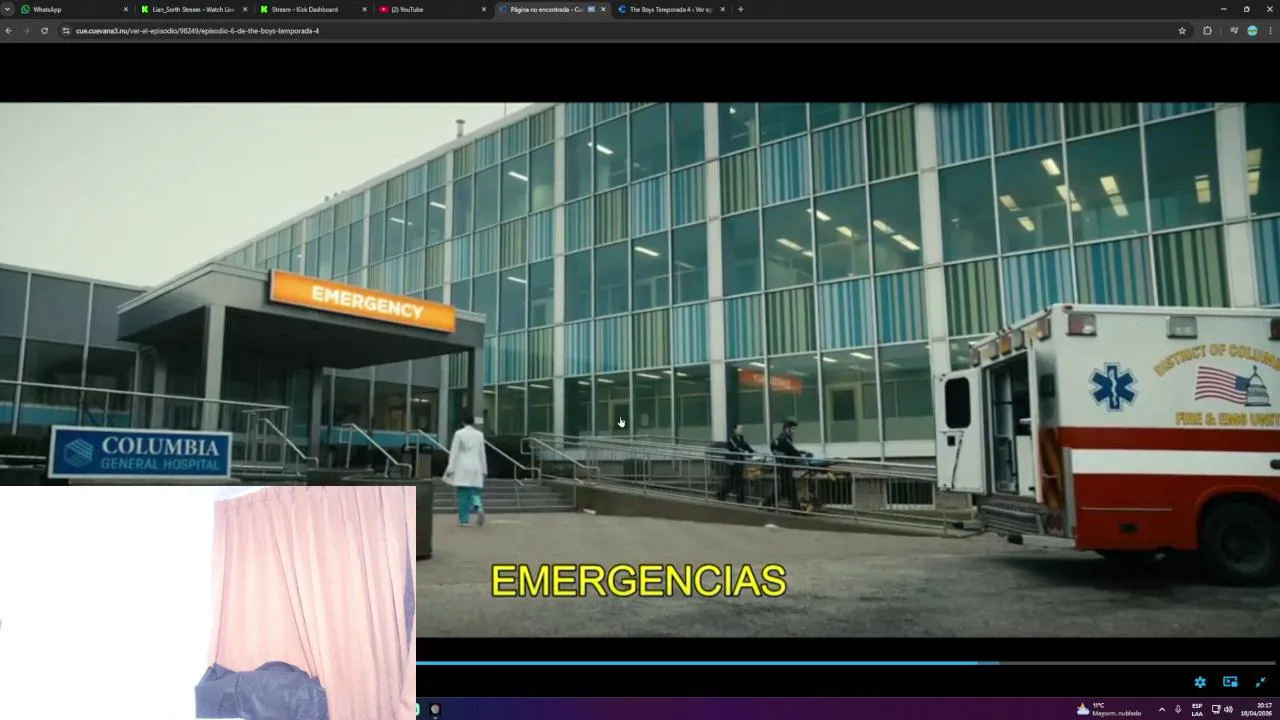Bookmark this page with the star
Viewport: 1280px width, 720px height.
[x=1182, y=31]
